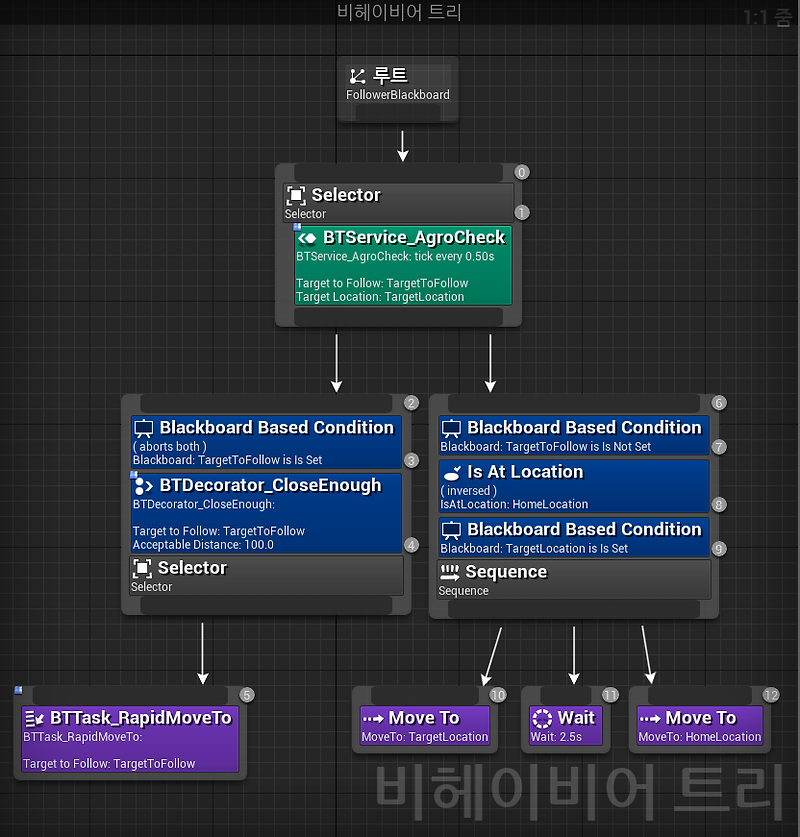
Task: Click the Selector node's icon
Action: pyautogui.click(x=297, y=195)
